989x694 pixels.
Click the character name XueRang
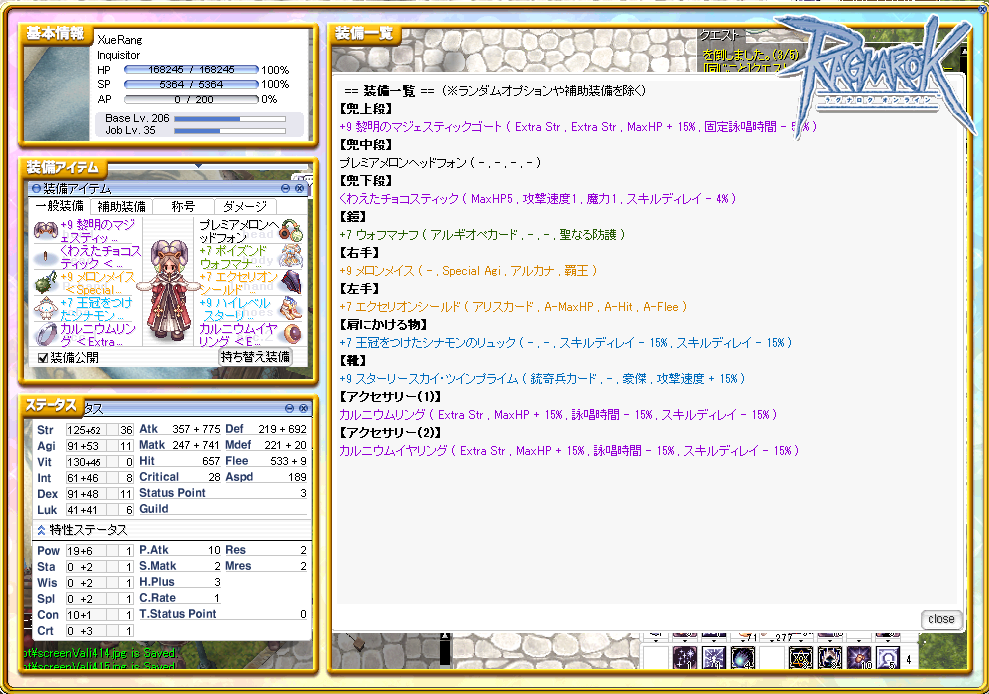pyautogui.click(x=120, y=40)
